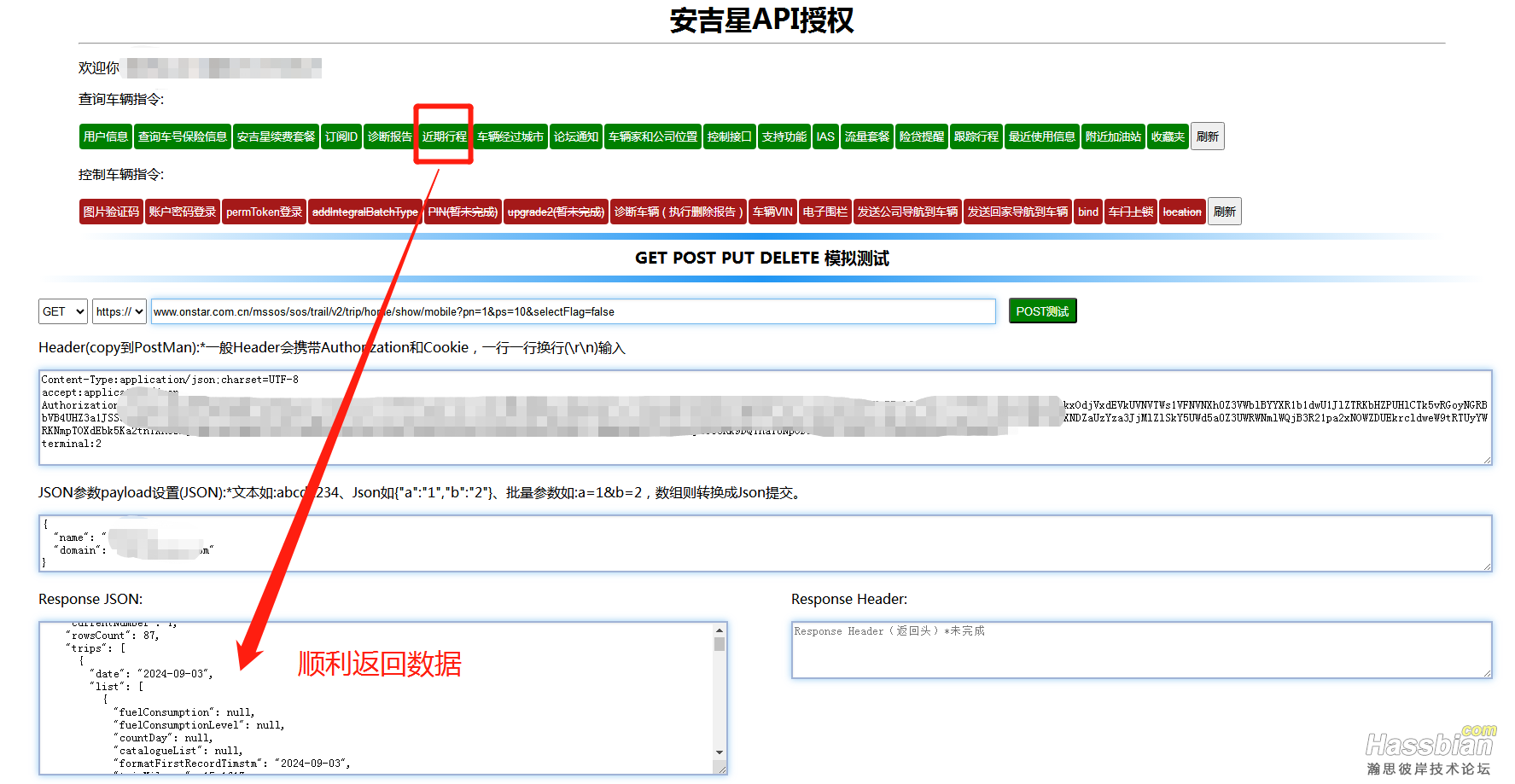1515x784 pixels.
Task: Open 电子围栏 control command
Action: tap(825, 212)
